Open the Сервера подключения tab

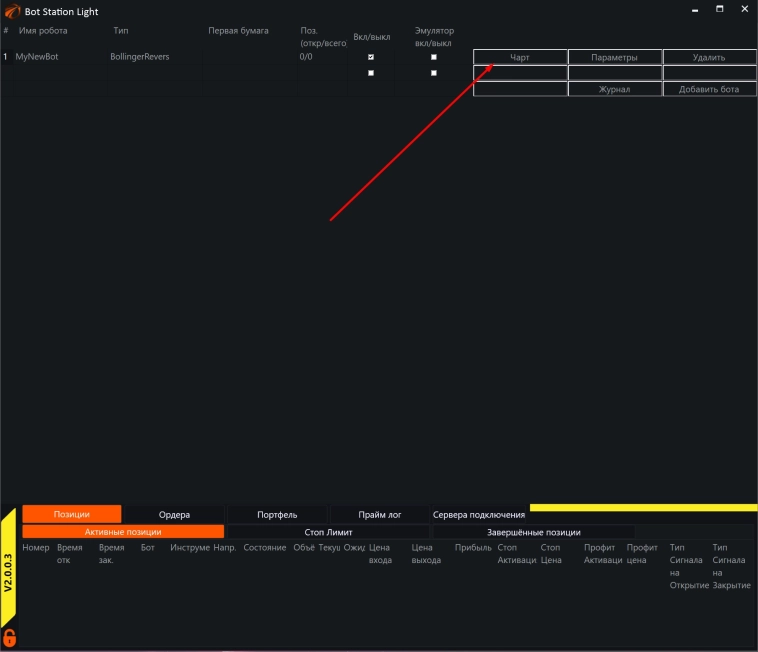point(479,514)
